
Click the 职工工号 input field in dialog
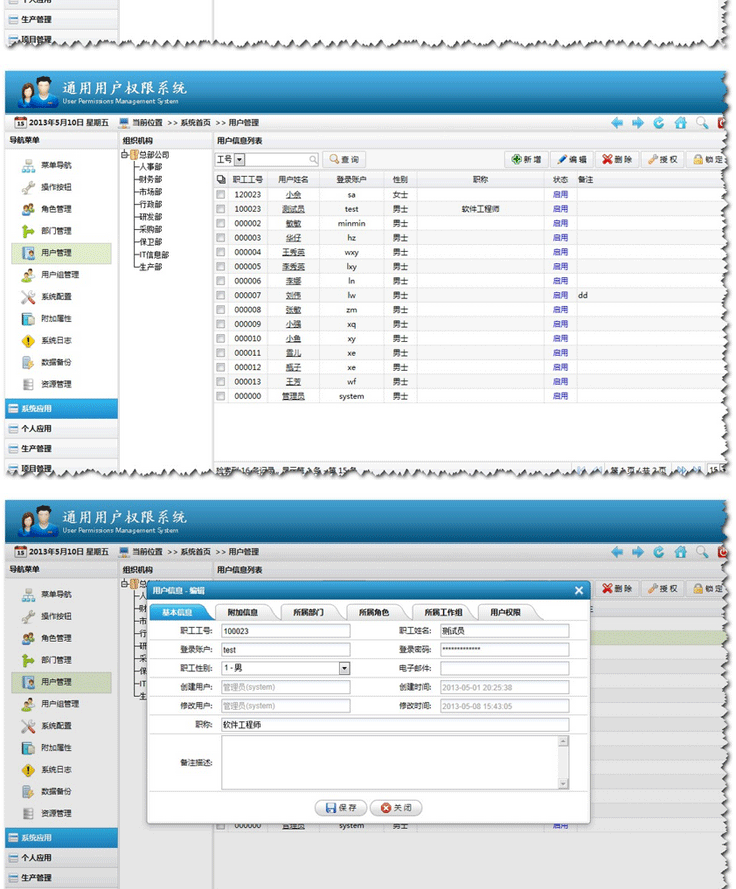(286, 631)
